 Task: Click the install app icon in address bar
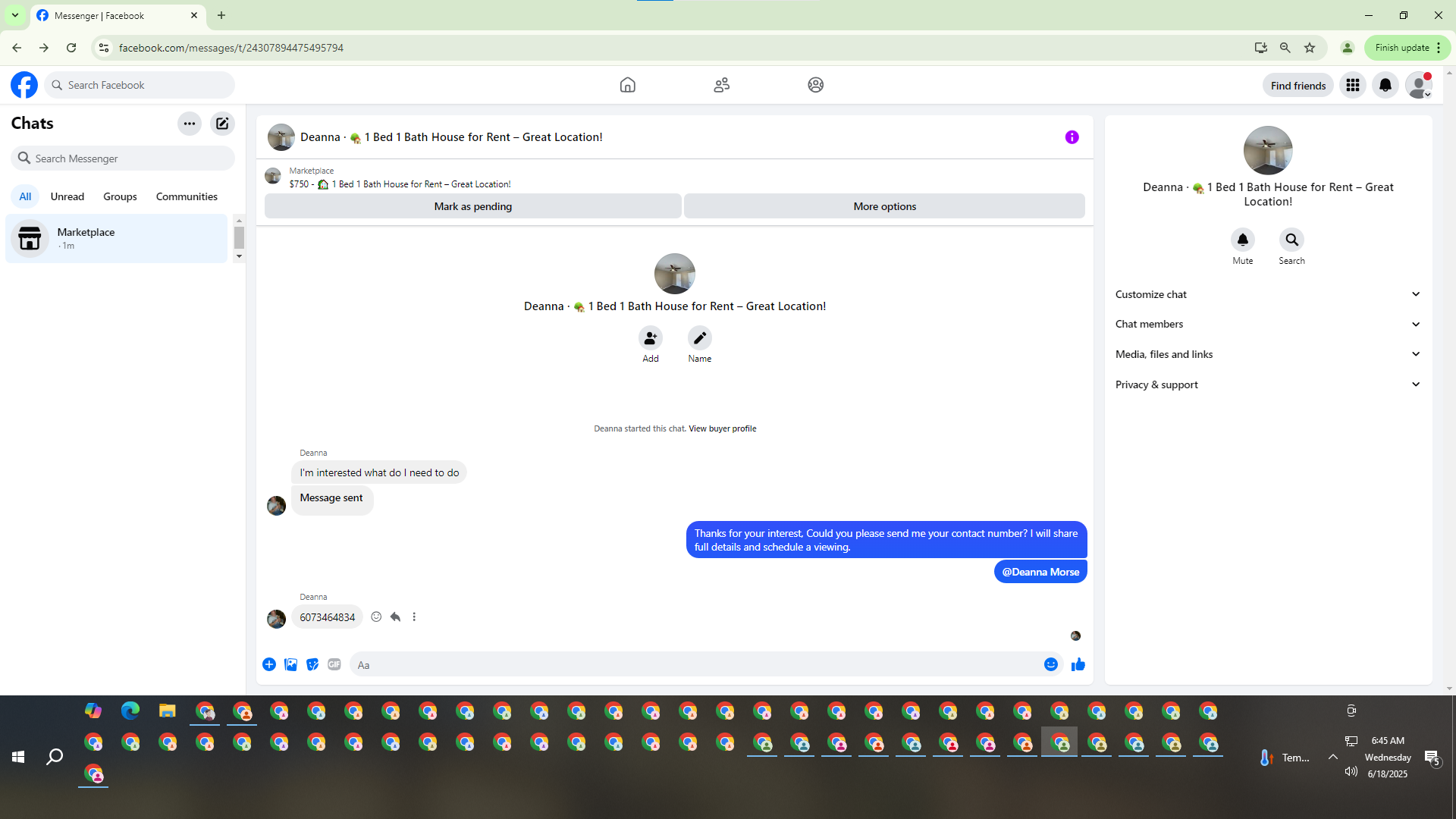point(1261,48)
